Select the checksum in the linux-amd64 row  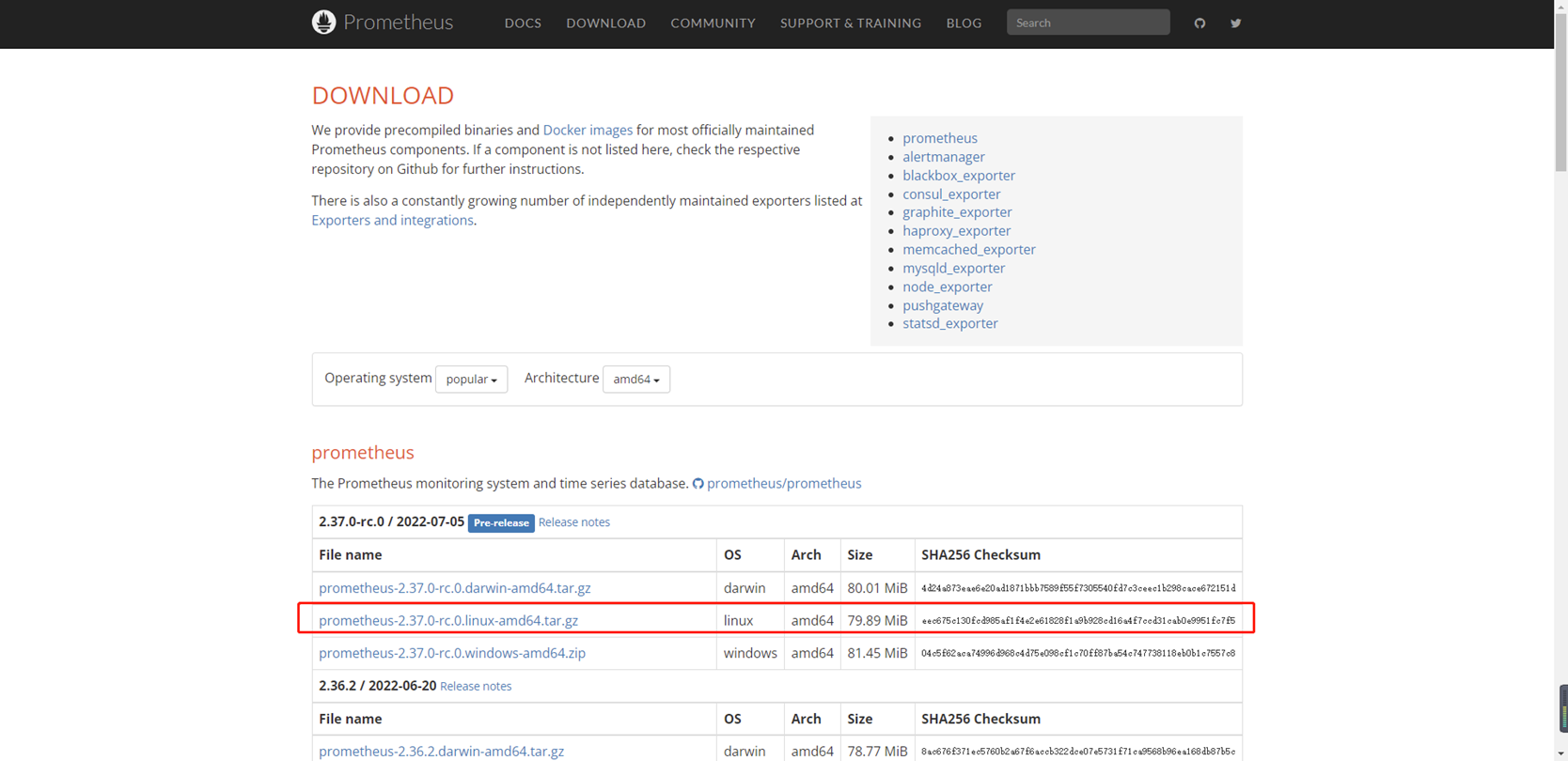(1078, 621)
